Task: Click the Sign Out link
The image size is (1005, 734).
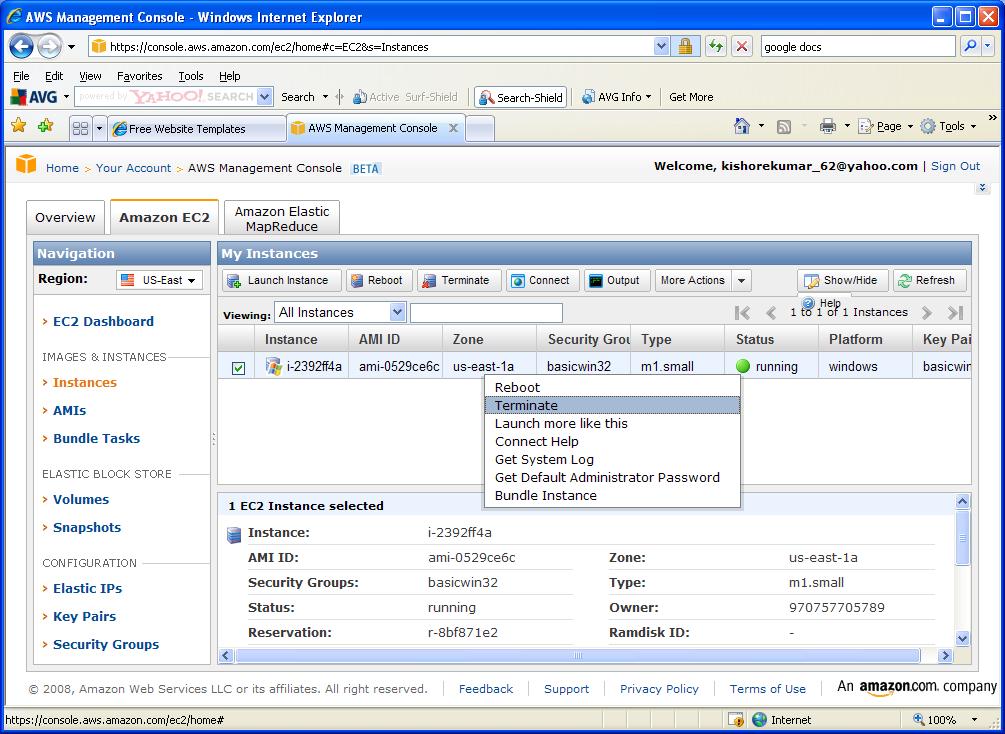Action: [955, 166]
